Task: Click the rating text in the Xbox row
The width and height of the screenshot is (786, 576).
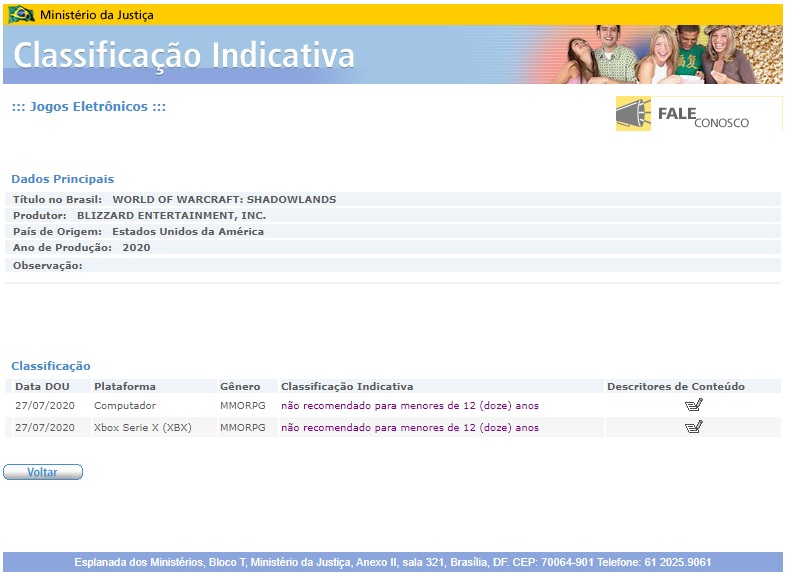Action: point(409,428)
